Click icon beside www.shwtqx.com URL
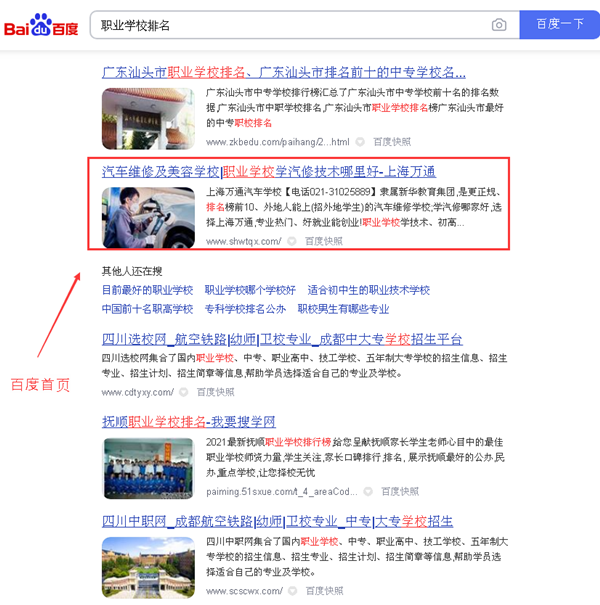 (x=292, y=241)
